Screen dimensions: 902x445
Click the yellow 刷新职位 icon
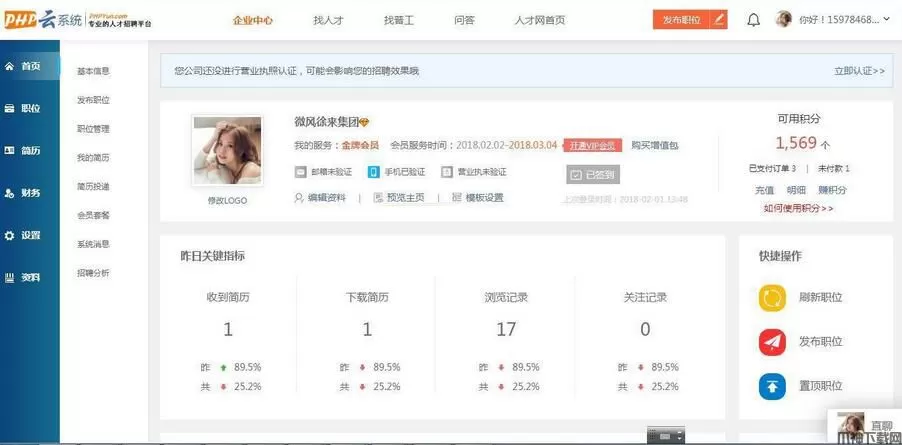click(x=772, y=298)
